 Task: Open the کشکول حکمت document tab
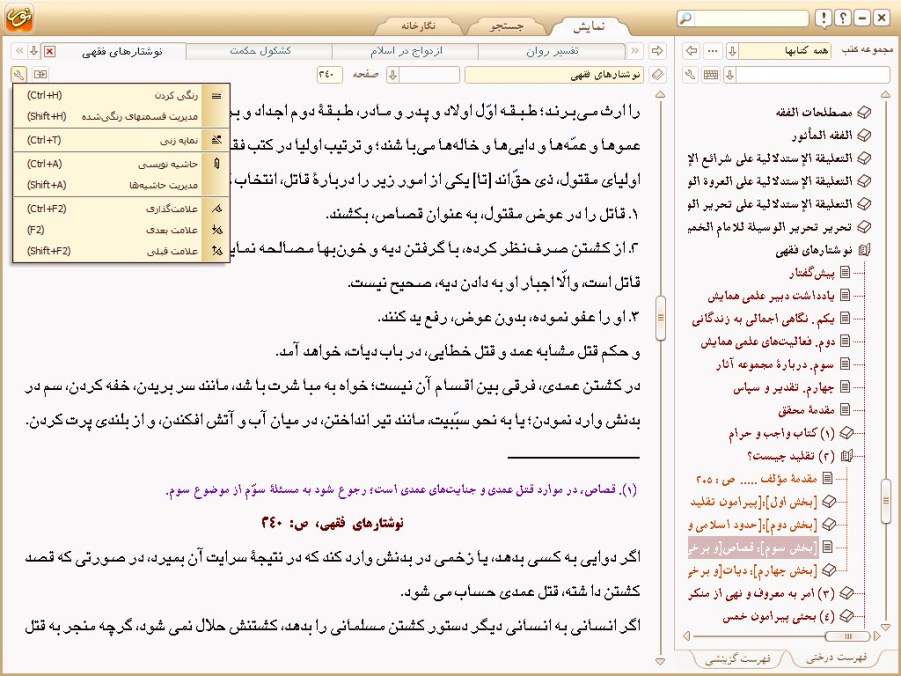(x=260, y=51)
